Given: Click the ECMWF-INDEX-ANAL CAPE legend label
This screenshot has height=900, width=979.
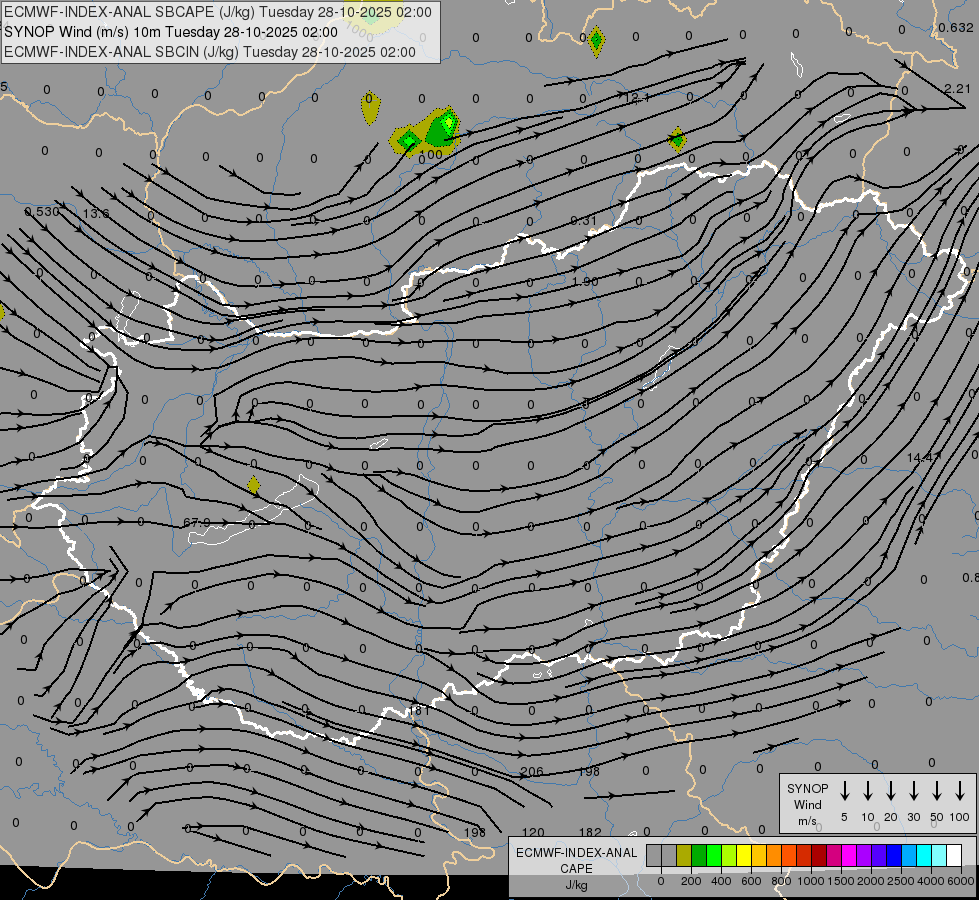Looking at the screenshot, I should coord(576,860).
